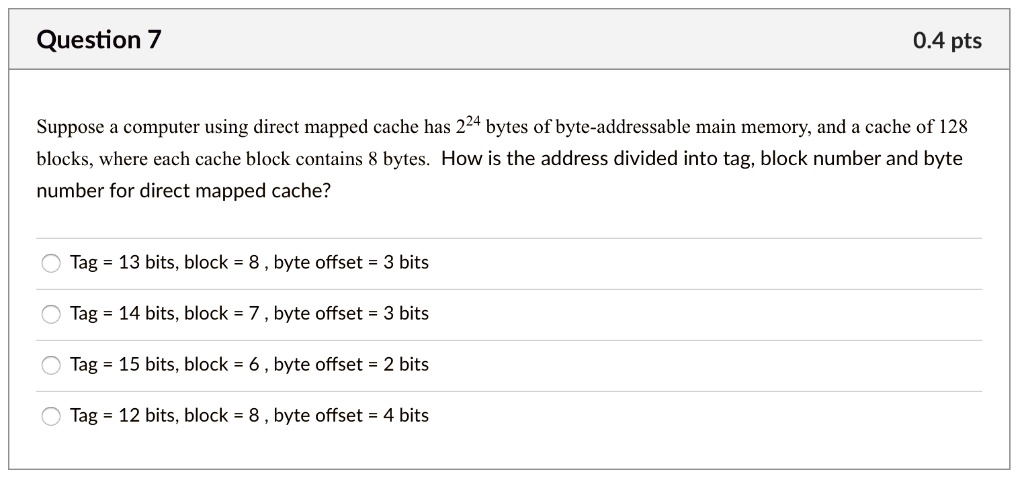The width and height of the screenshot is (1024, 478).
Task: Click 'byte offset = 4 bits' in the last answer
Action: [351, 415]
